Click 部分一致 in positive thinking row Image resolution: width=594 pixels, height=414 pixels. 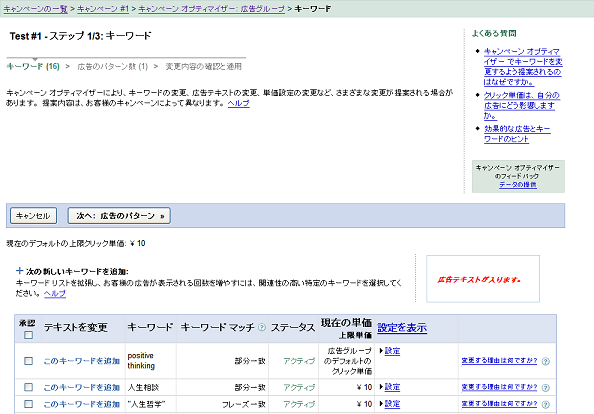[x=250, y=361]
